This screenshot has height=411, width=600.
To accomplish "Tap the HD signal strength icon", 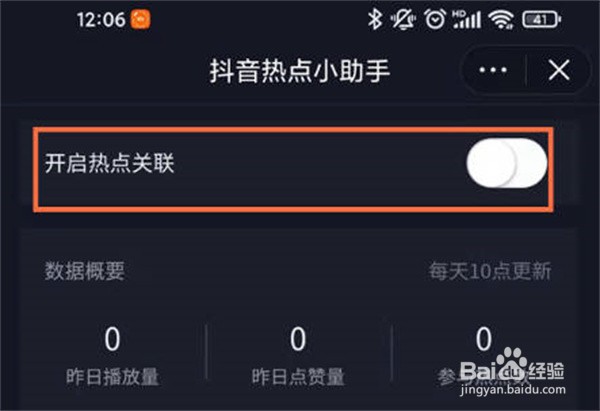I will click(466, 19).
